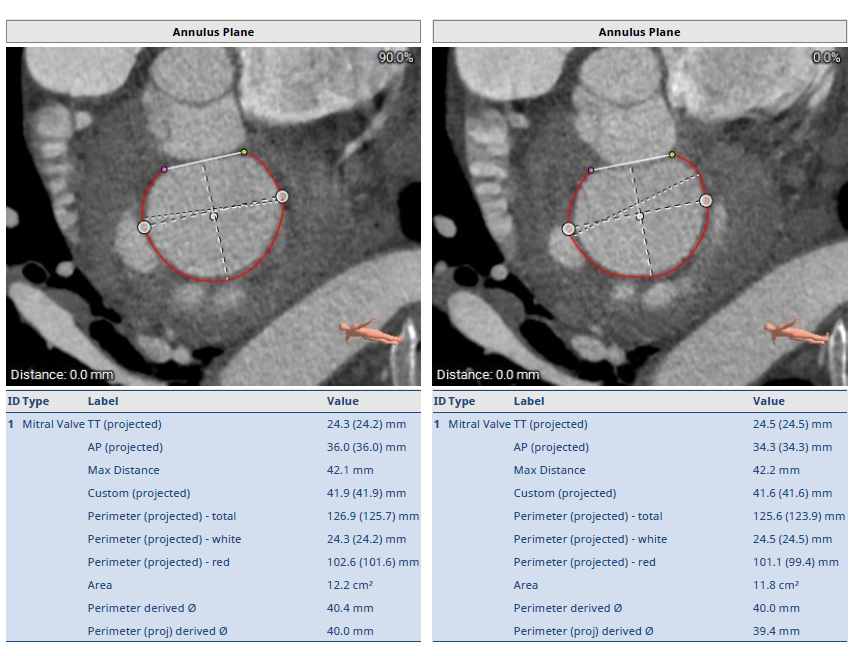Image resolution: width=859 pixels, height=656 pixels.
Task: Click the Annulus Plane title above 0.0% view
Action: tap(639, 32)
